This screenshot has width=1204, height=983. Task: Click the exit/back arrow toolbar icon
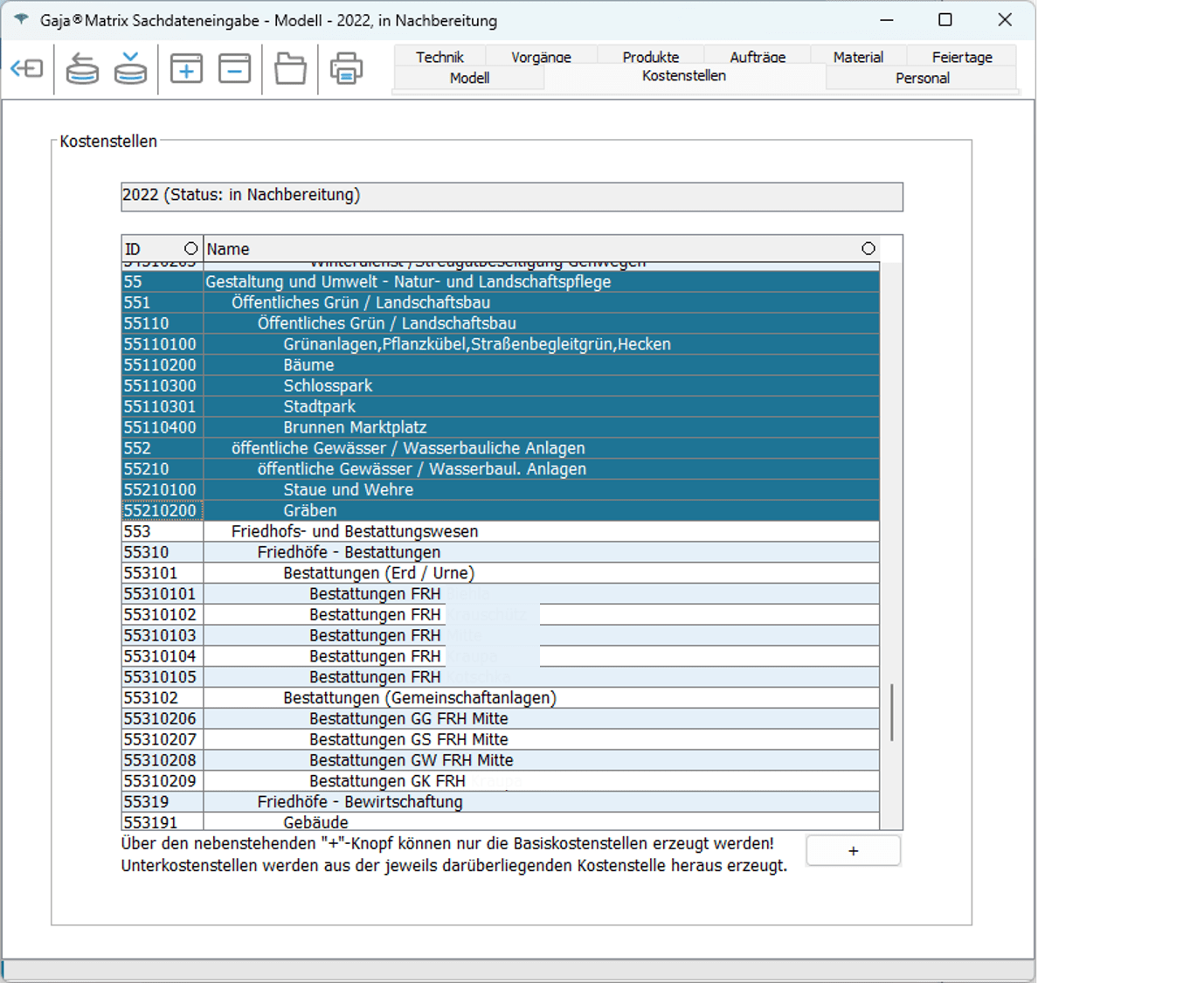(x=27, y=68)
